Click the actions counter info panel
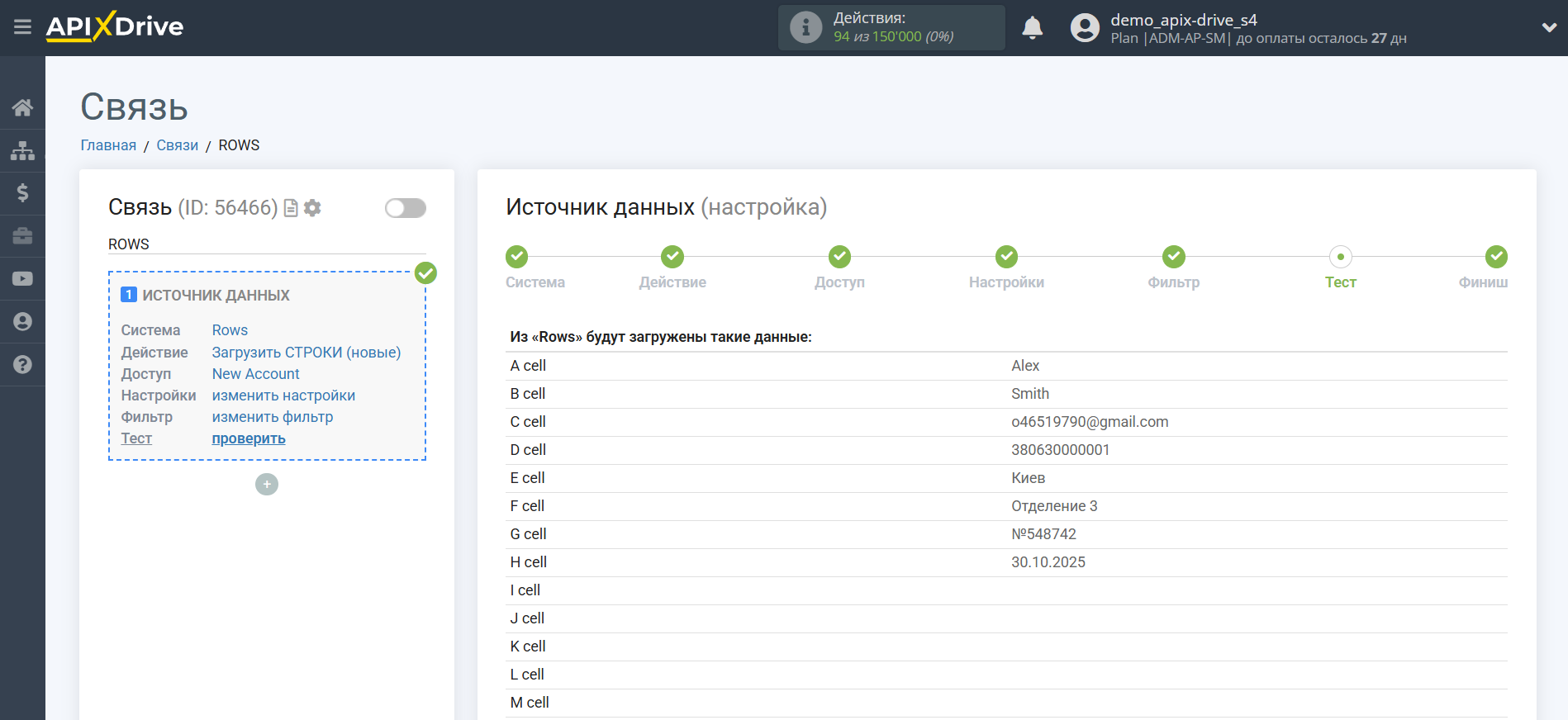This screenshot has height=720, width=1568. point(891,28)
